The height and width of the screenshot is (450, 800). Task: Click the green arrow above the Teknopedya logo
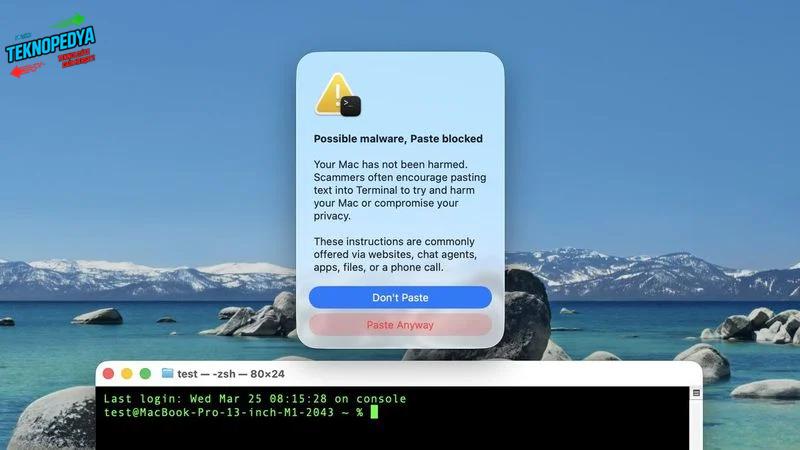[68, 21]
